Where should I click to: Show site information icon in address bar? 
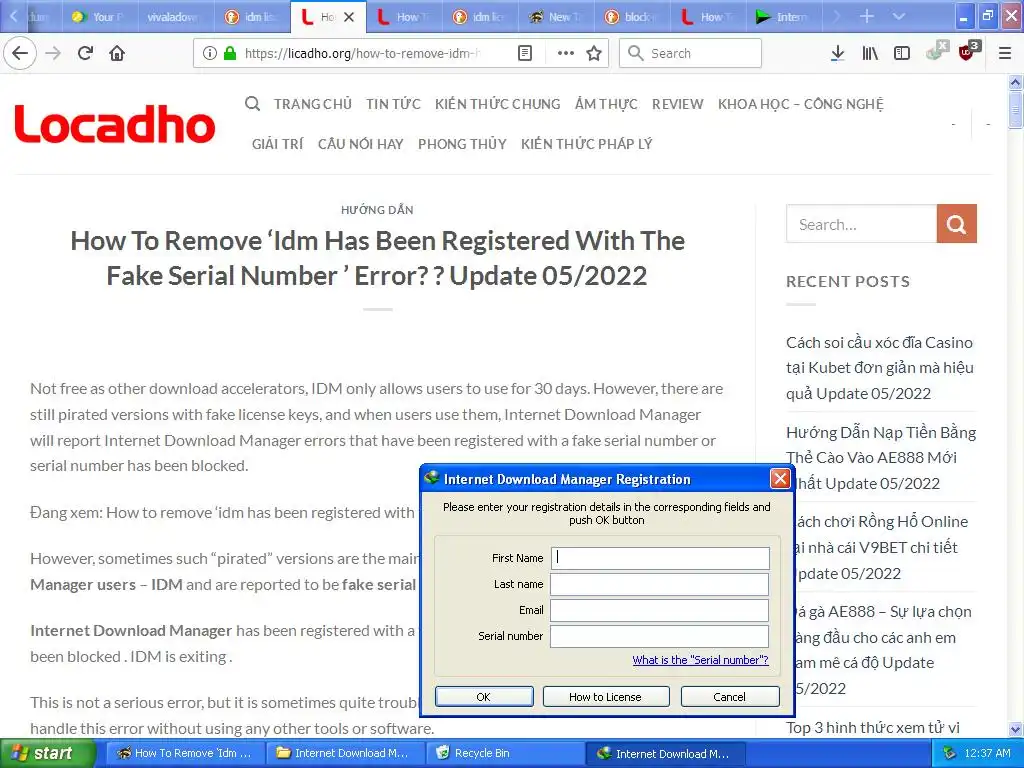coord(210,53)
